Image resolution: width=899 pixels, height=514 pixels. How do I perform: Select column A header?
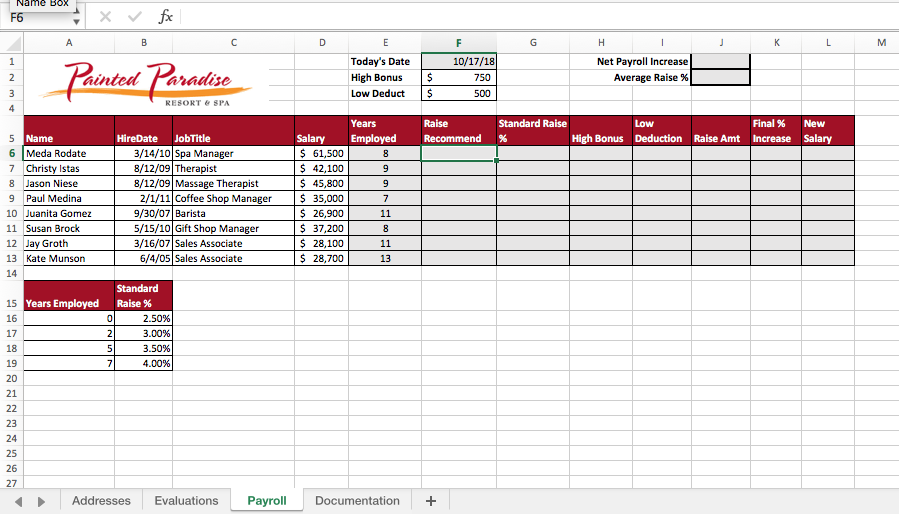(69, 42)
